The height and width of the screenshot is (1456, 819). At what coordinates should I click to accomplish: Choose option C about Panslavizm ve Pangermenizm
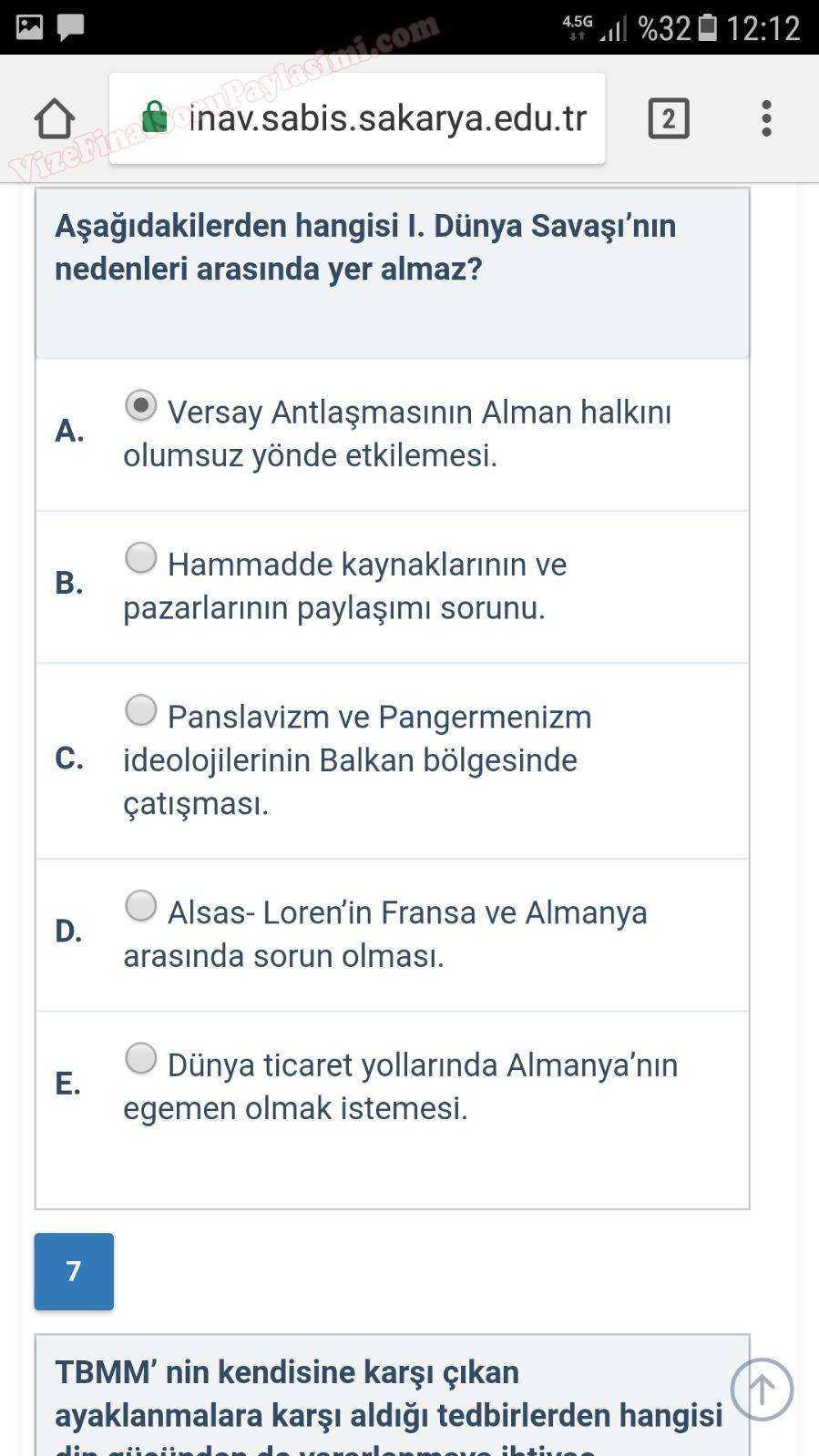tap(141, 710)
